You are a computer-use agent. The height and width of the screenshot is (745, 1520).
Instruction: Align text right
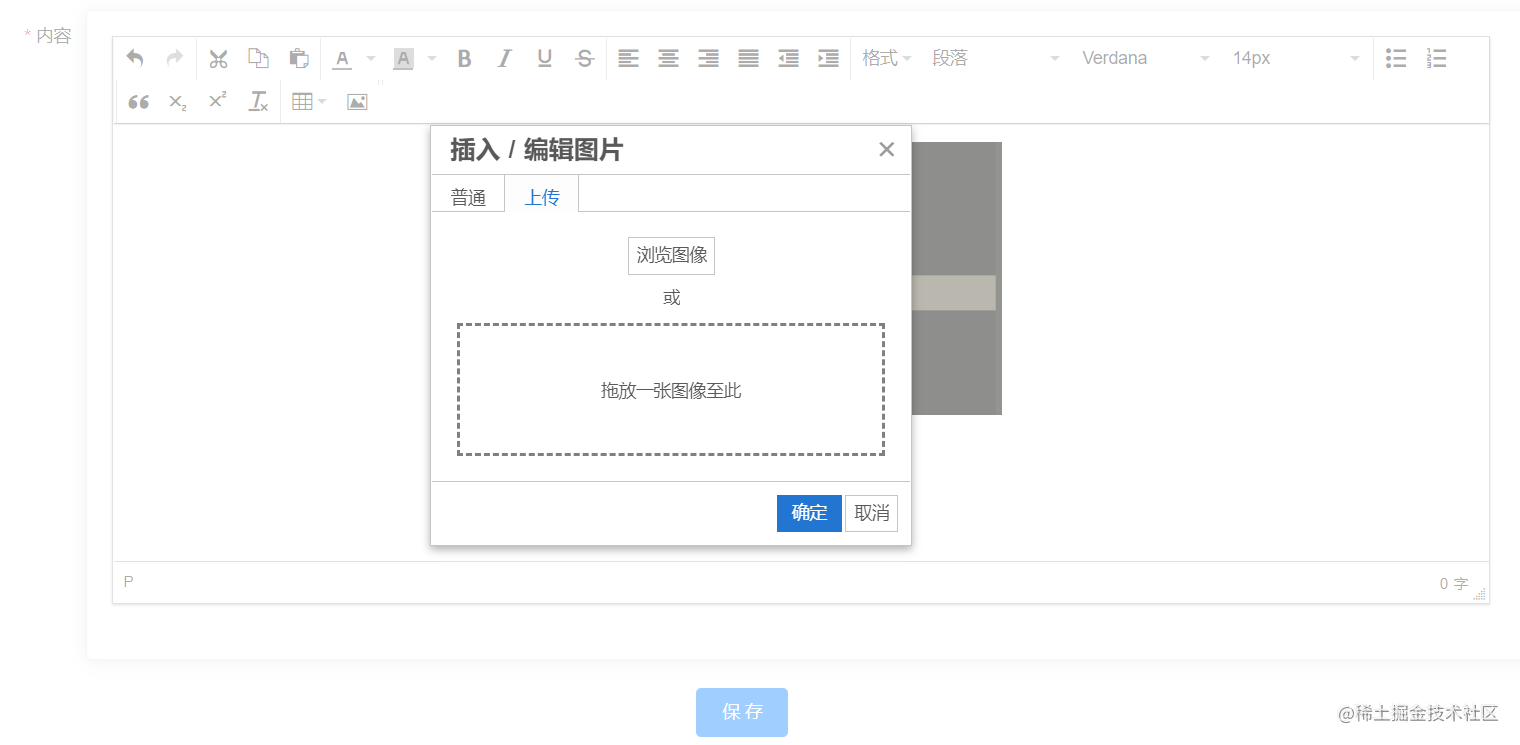(x=708, y=58)
